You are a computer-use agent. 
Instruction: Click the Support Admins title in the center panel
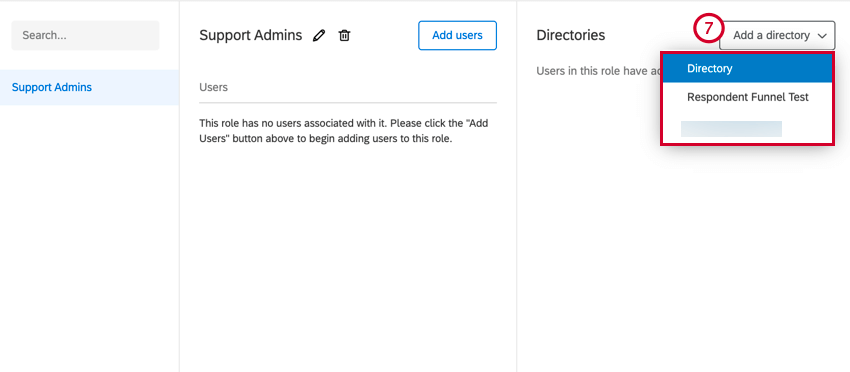(250, 36)
